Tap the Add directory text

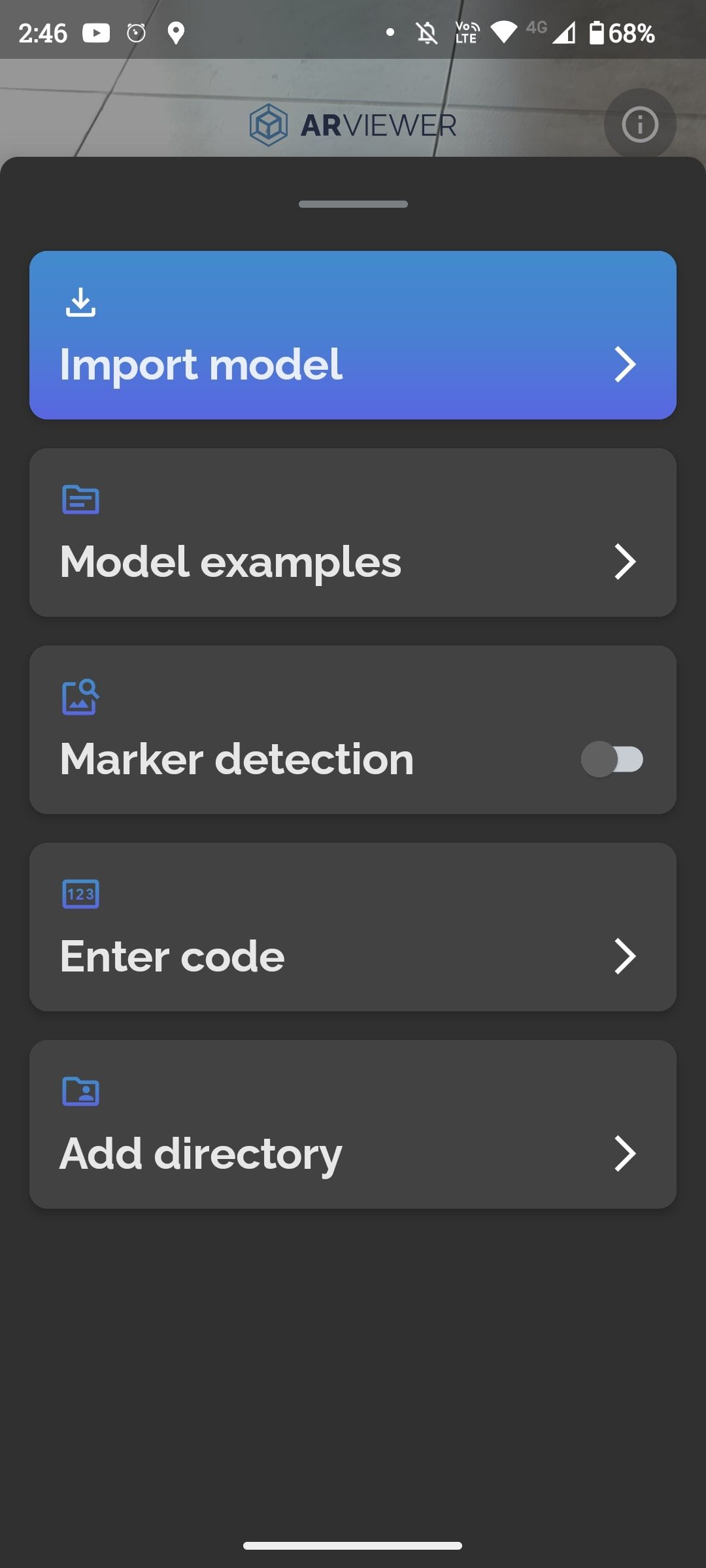(201, 1155)
